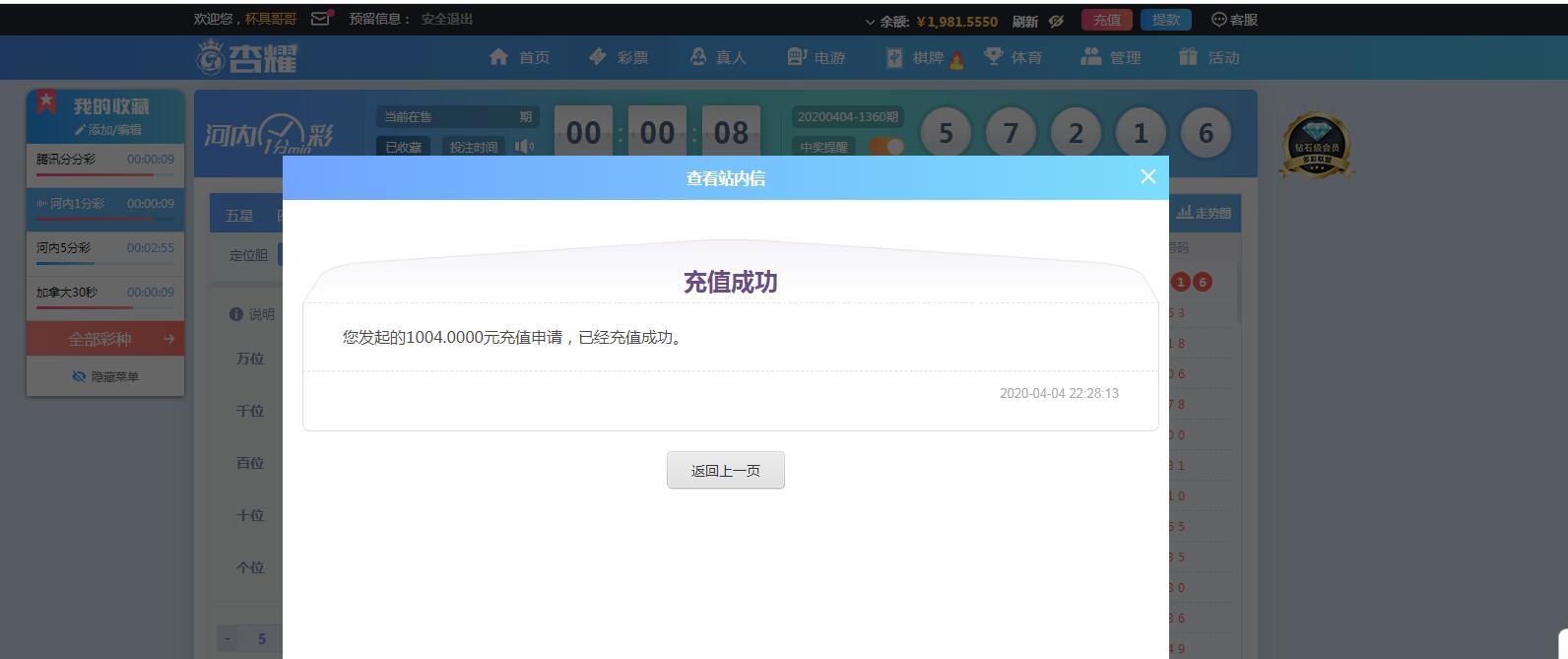Switch to the 五星 tab
Screen dimensions: 1568x659
click(239, 215)
